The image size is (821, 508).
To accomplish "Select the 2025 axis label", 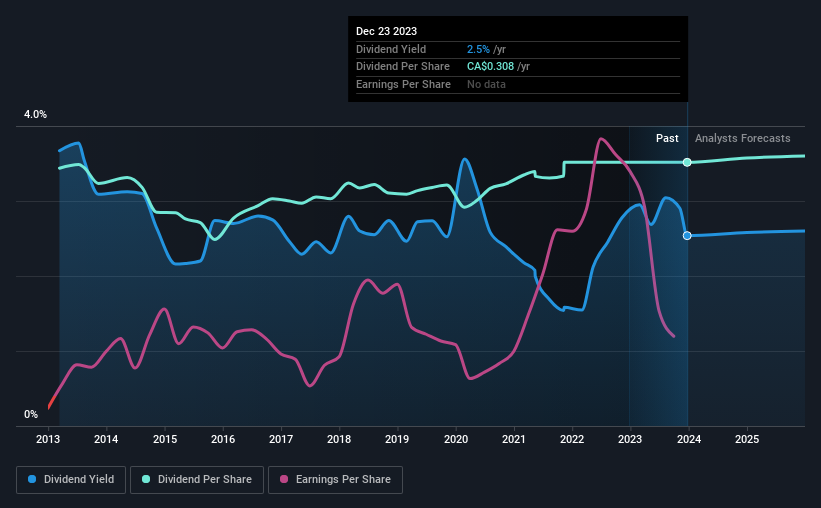I will click(x=747, y=439).
